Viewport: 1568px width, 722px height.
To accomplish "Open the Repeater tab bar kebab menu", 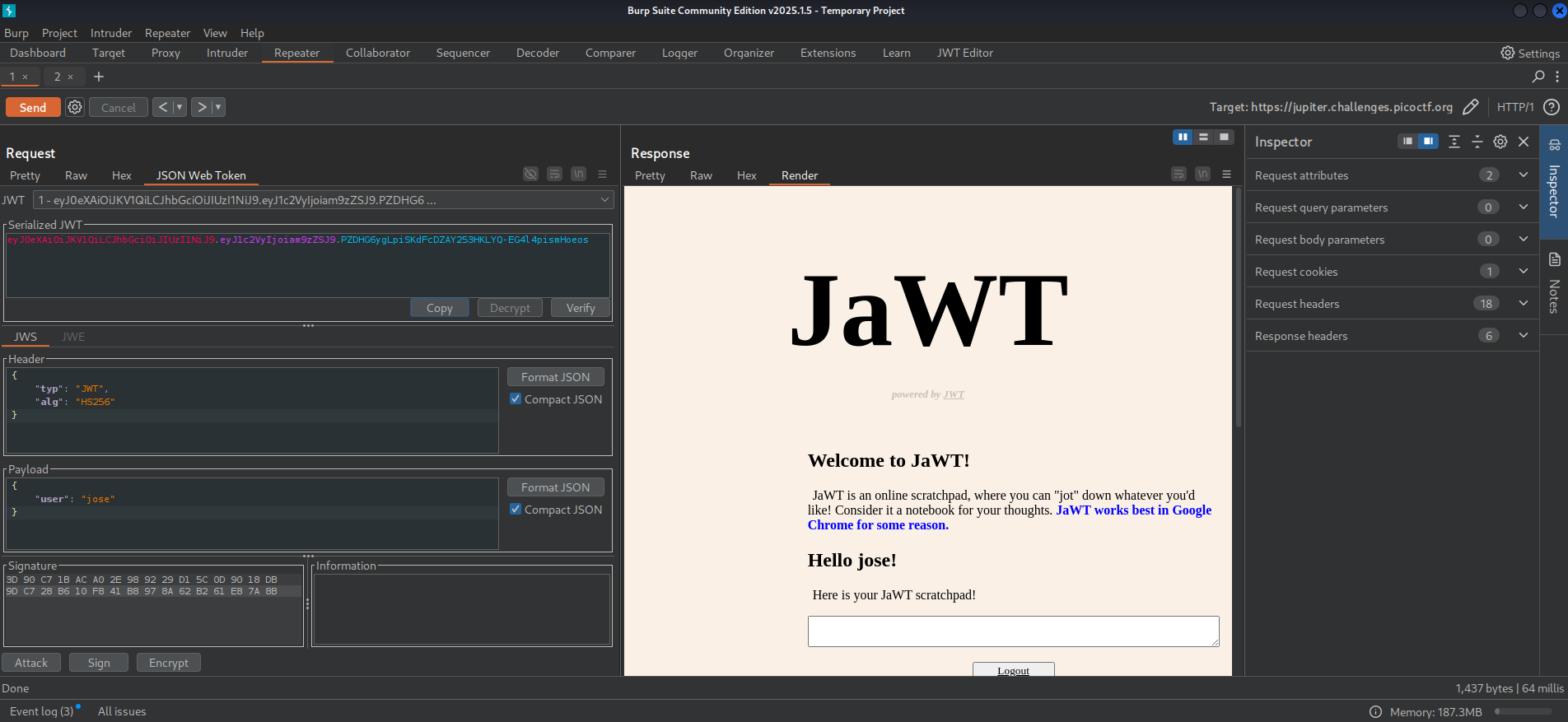I will (1556, 77).
